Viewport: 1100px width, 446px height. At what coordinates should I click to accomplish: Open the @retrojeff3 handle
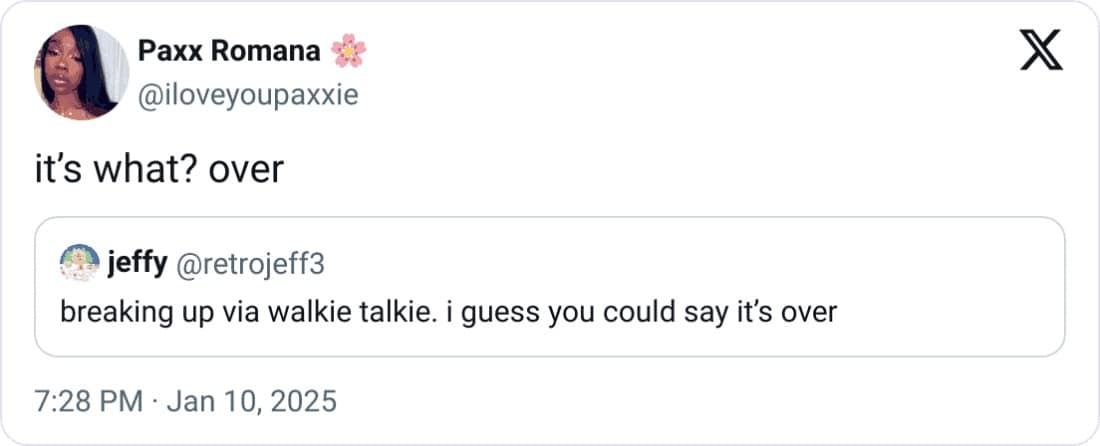[x=249, y=264]
